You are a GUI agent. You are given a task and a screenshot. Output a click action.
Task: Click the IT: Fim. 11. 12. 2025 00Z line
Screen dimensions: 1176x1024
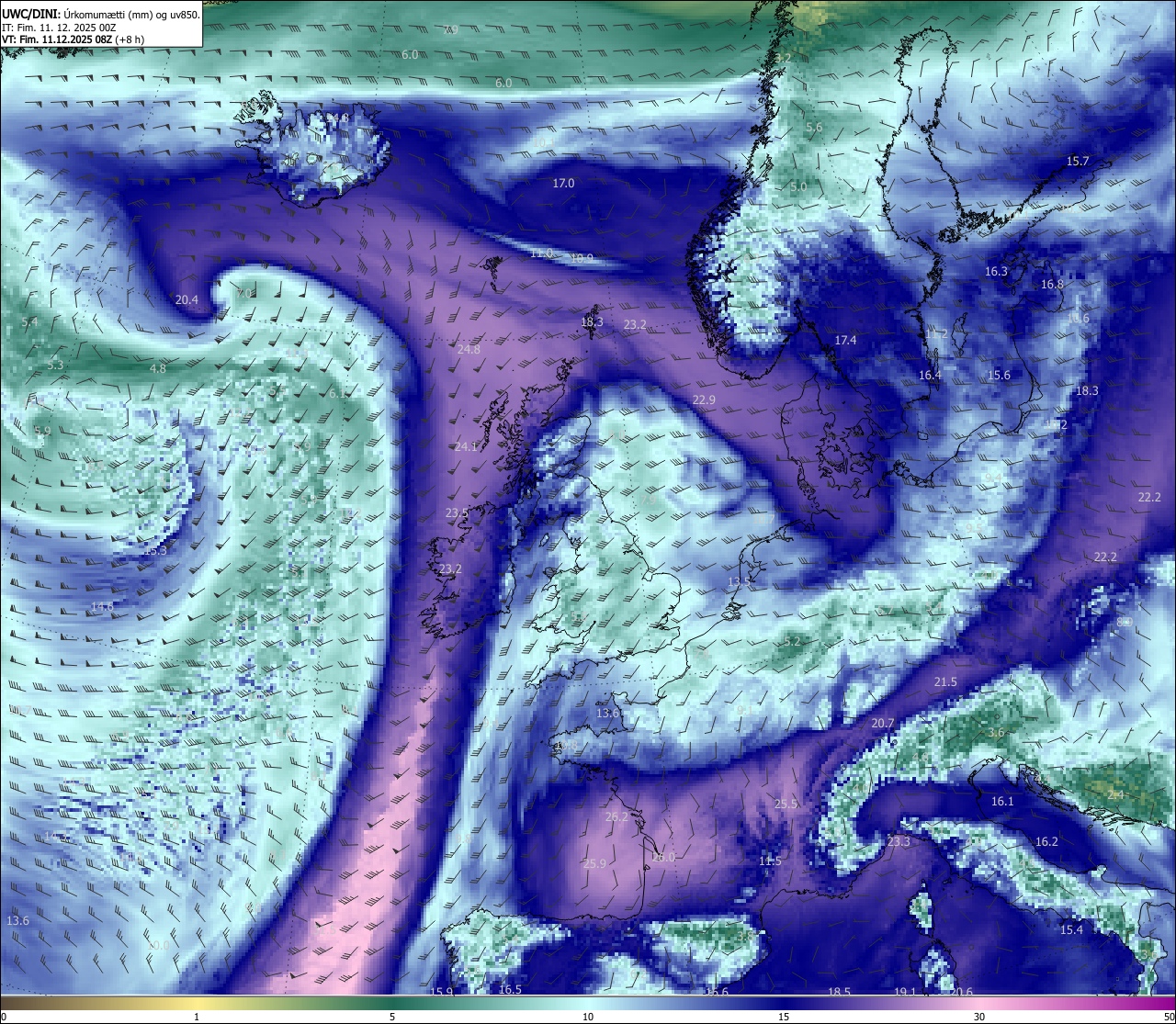(60, 28)
